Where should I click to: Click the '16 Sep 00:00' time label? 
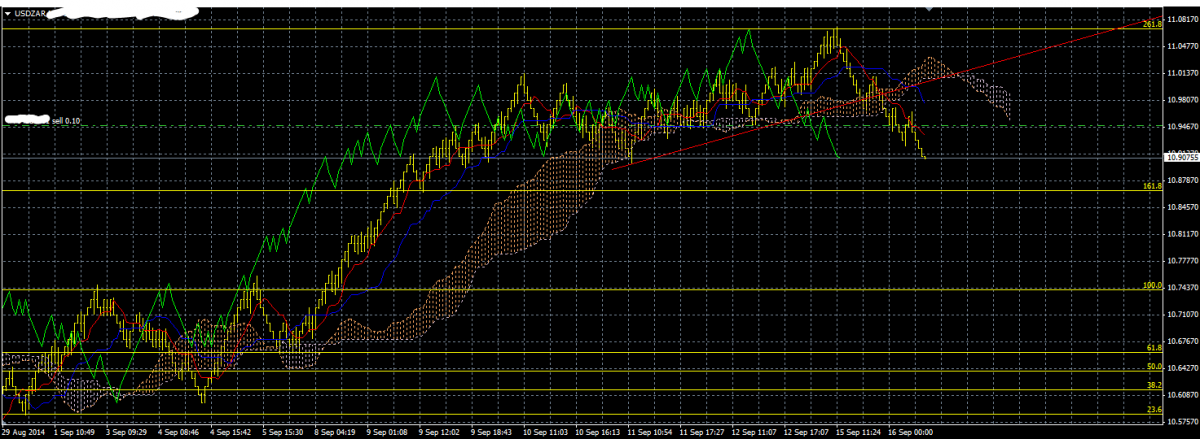coord(909,433)
